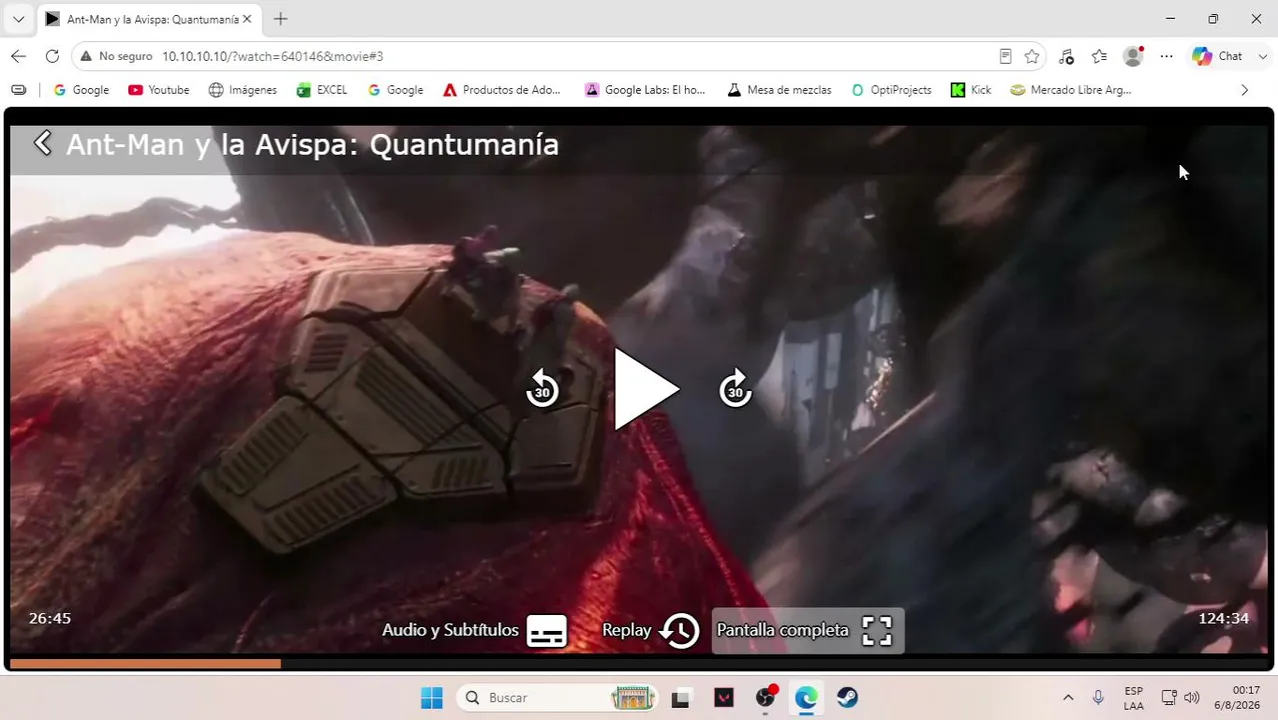Open the volume speaker tray icon
Image resolution: width=1278 pixels, height=720 pixels.
[x=1191, y=697]
